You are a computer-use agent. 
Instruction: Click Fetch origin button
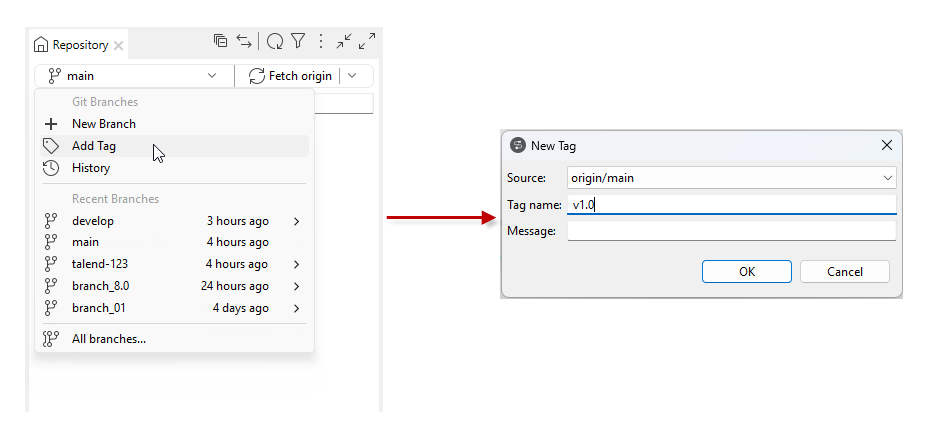pos(290,76)
